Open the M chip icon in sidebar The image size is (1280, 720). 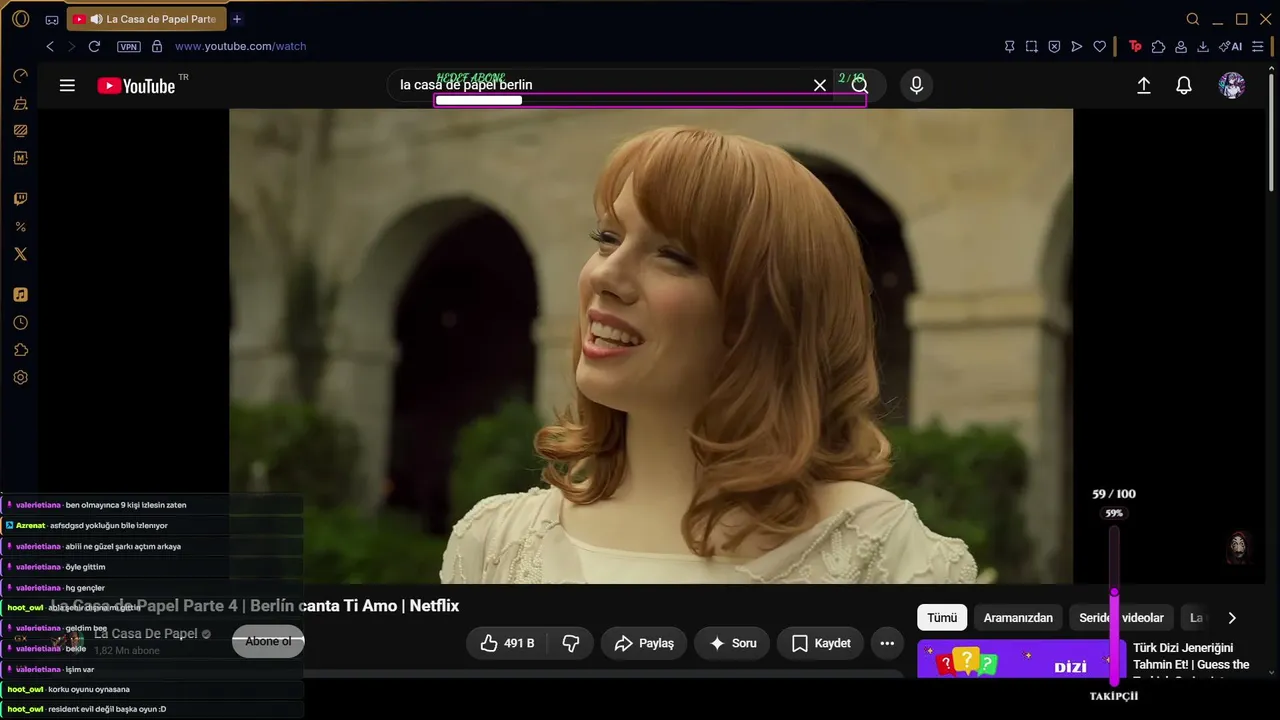[x=20, y=158]
